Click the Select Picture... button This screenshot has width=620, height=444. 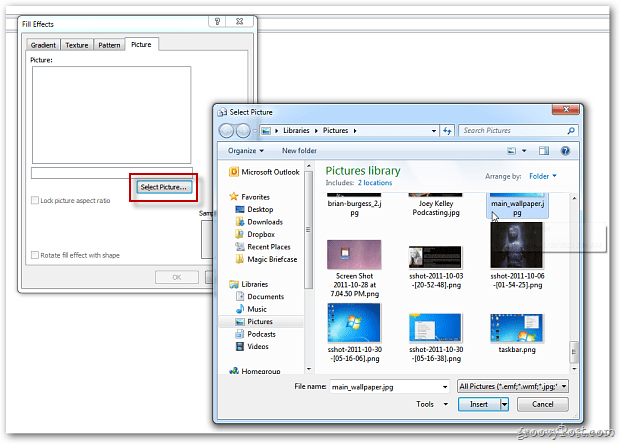coord(164,187)
